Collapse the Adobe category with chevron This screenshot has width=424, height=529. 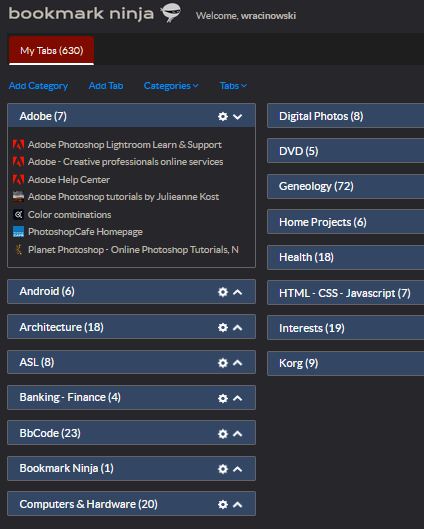[237, 117]
